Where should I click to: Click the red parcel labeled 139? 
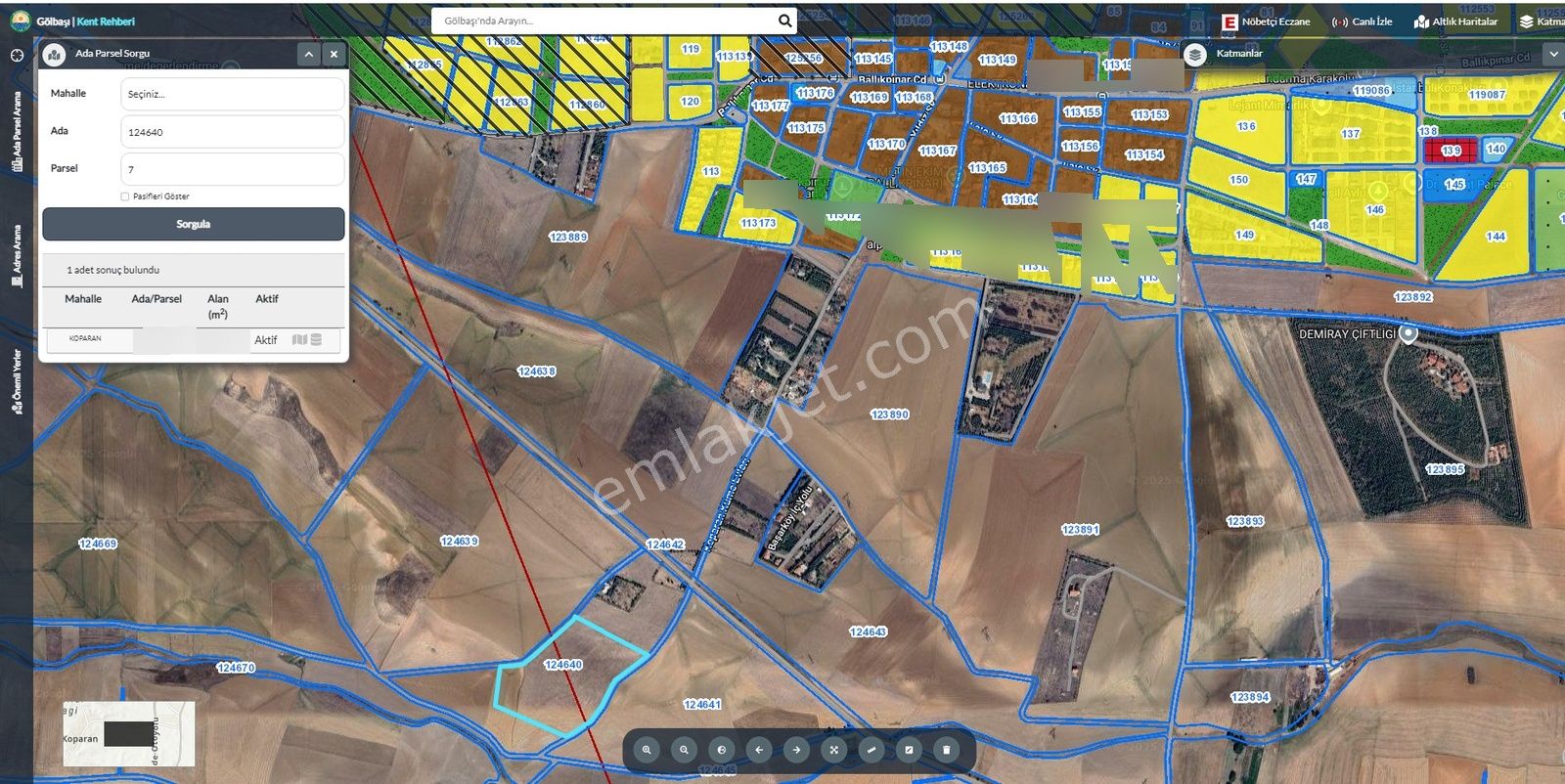[1452, 151]
